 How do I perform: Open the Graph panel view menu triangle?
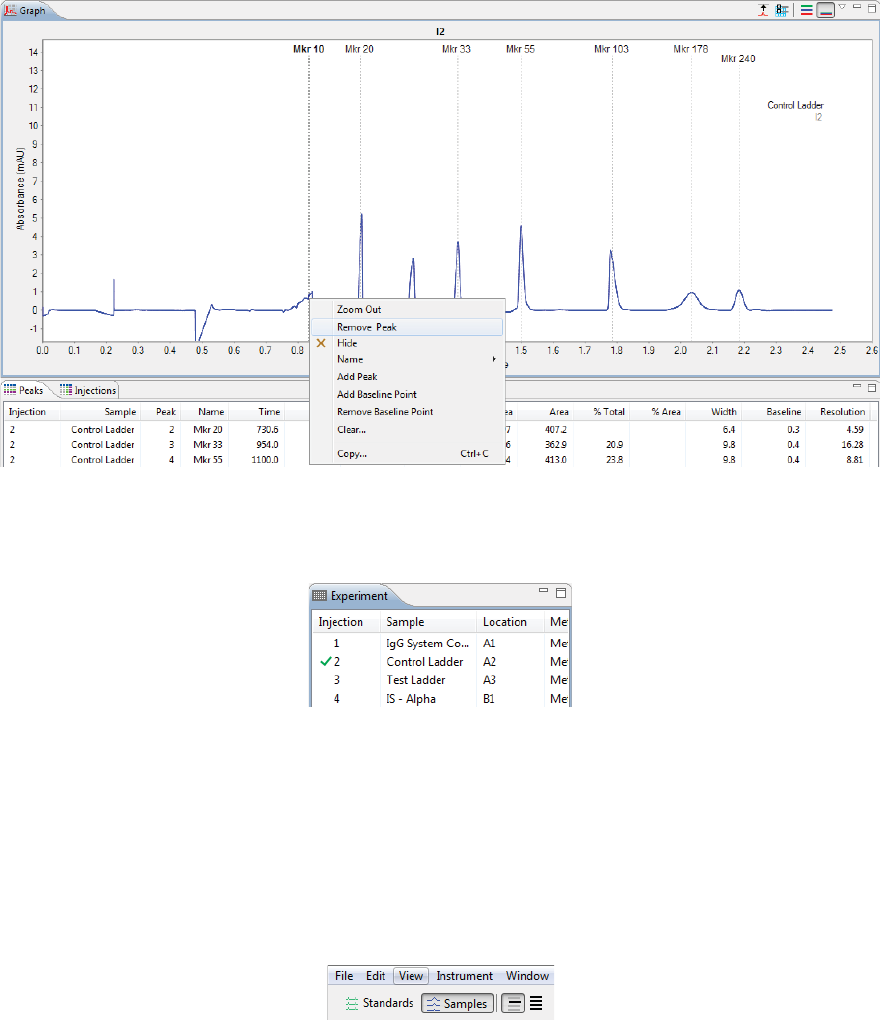tap(842, 7)
